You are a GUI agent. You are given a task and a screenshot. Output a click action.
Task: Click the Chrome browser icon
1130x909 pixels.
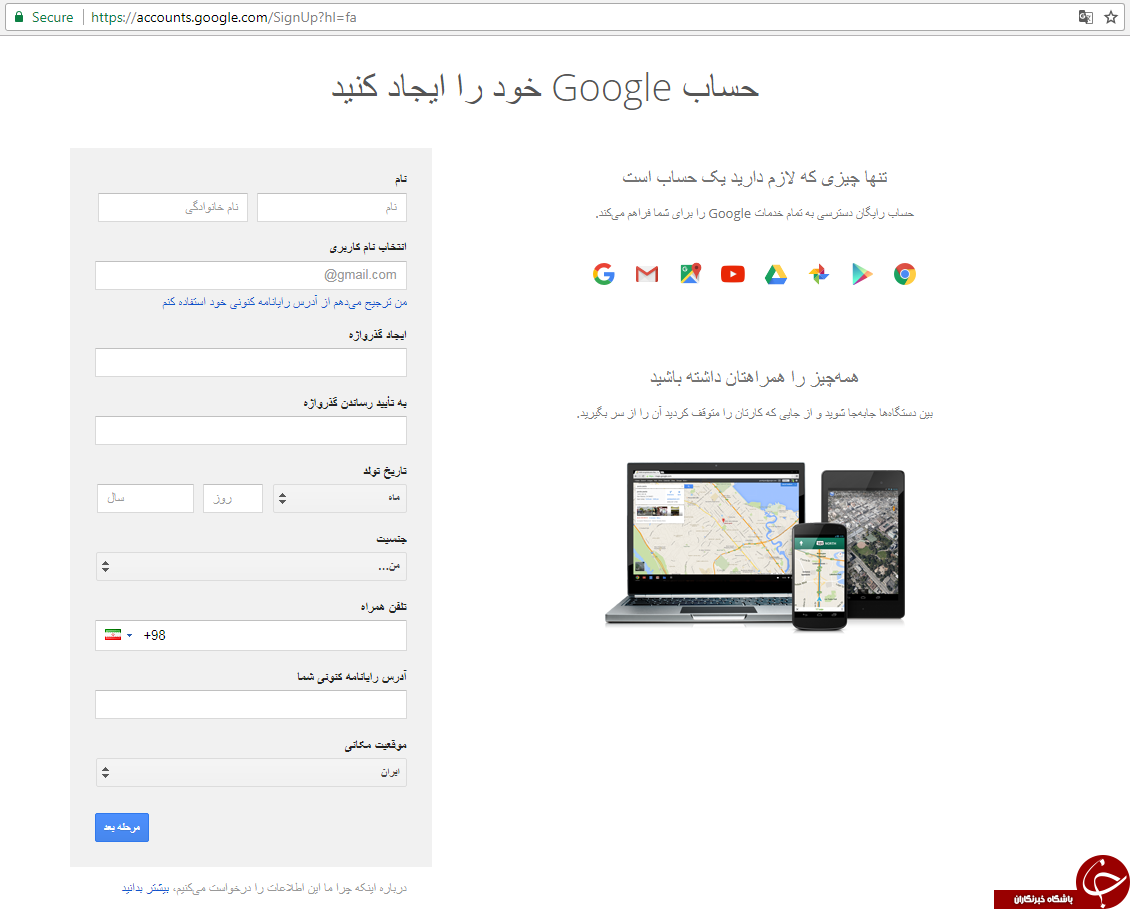[x=904, y=274]
